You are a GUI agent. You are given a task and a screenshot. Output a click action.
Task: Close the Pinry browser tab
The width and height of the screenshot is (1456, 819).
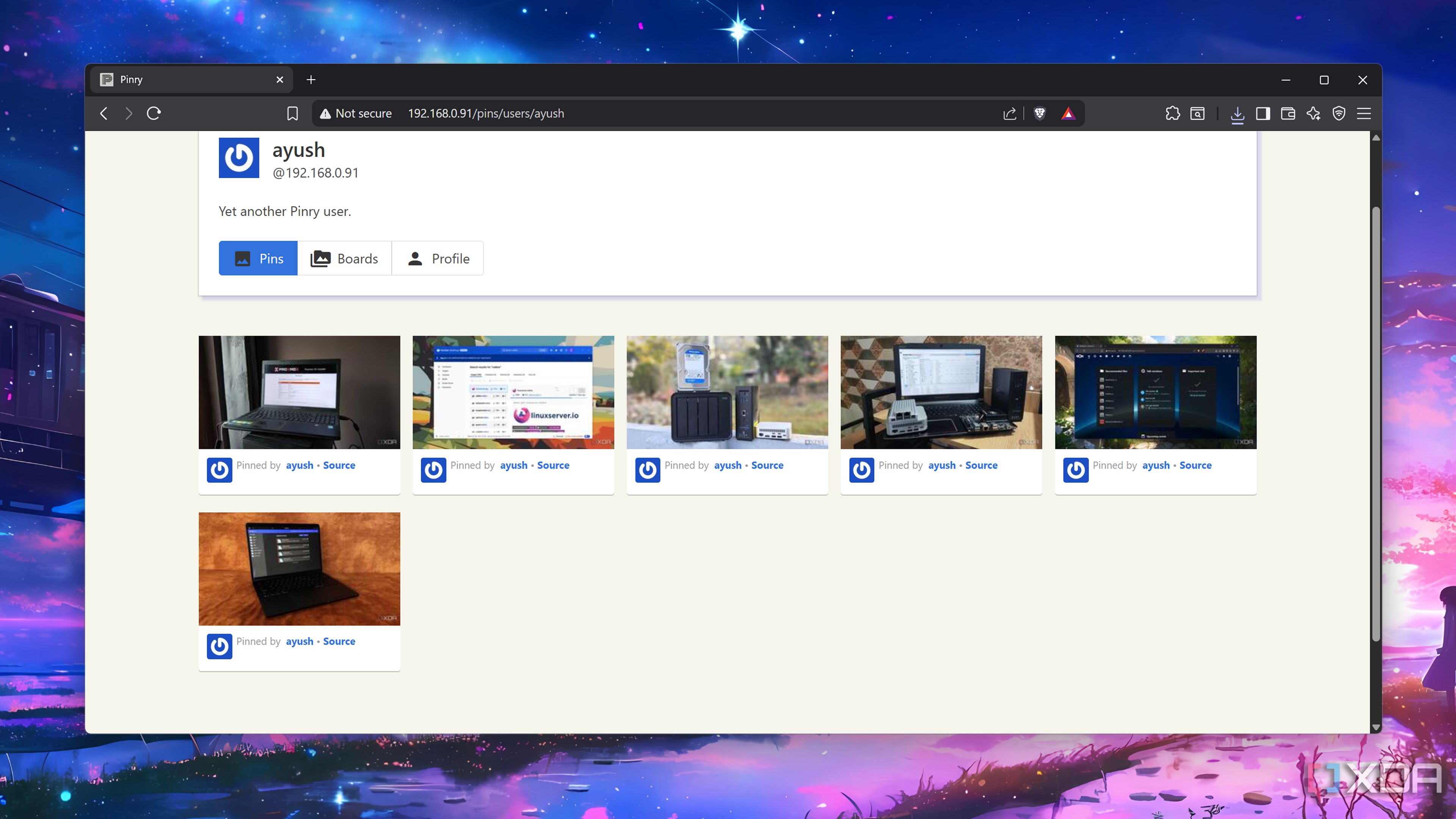coord(280,80)
